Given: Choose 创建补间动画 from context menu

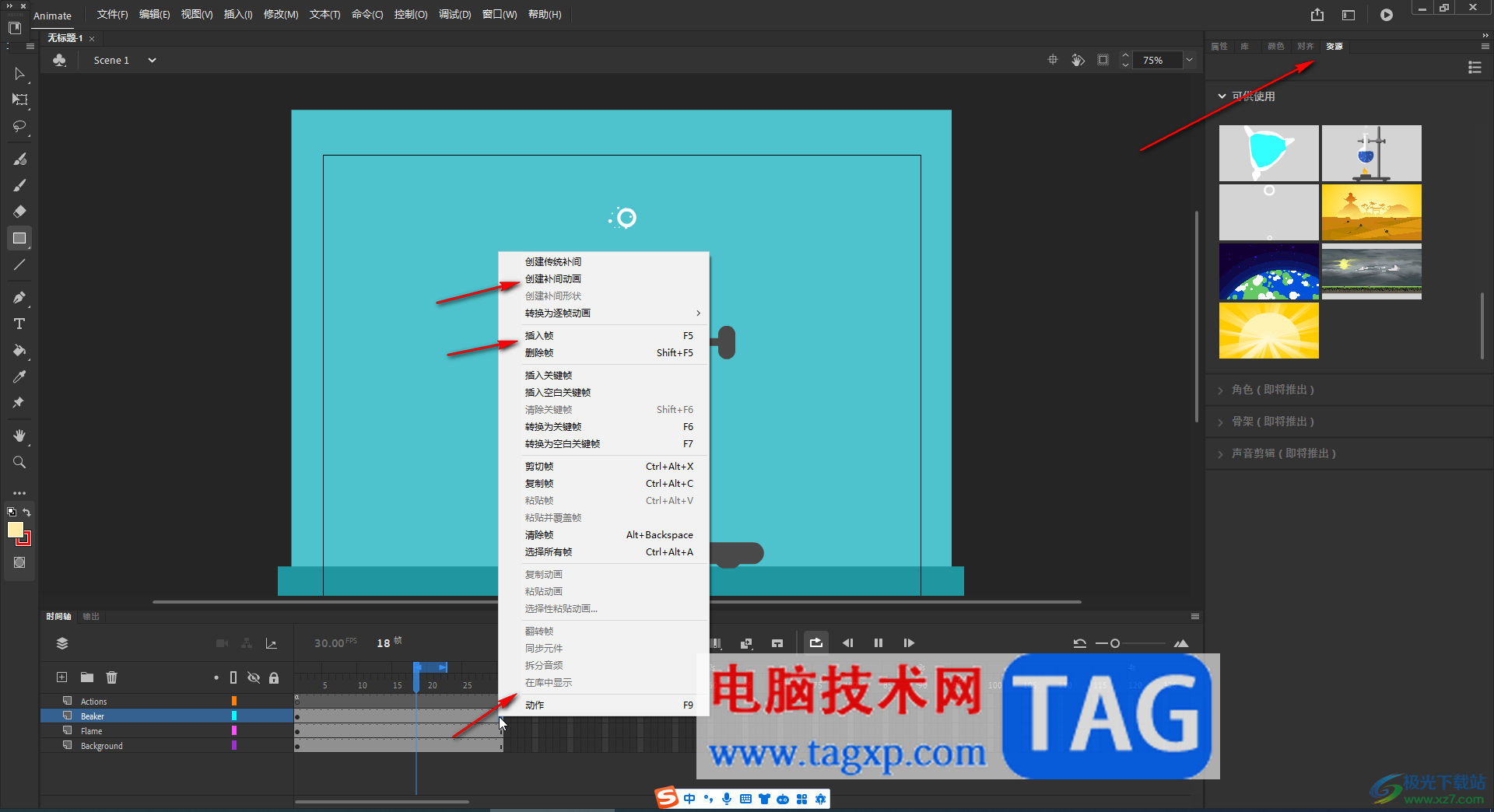Looking at the screenshot, I should pos(552,279).
